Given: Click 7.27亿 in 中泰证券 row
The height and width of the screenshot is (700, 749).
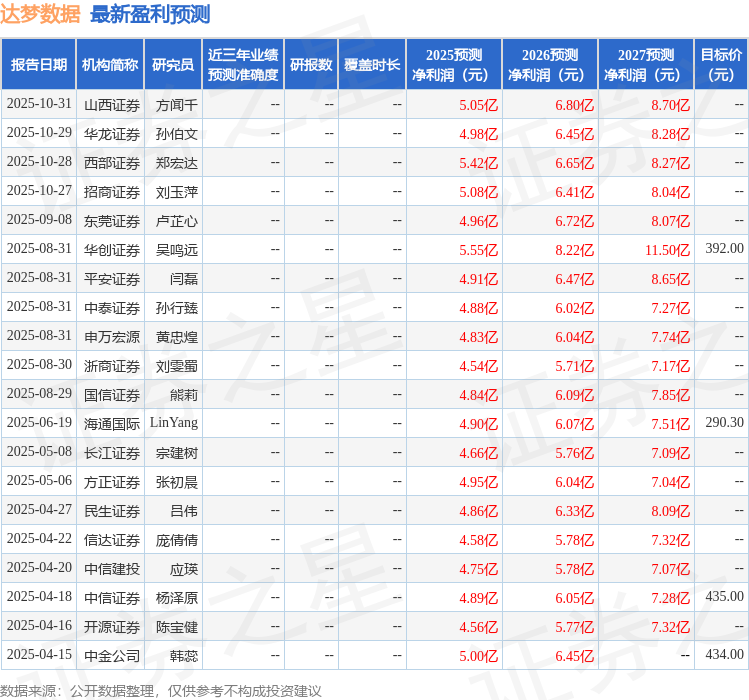Looking at the screenshot, I should click(x=670, y=308).
